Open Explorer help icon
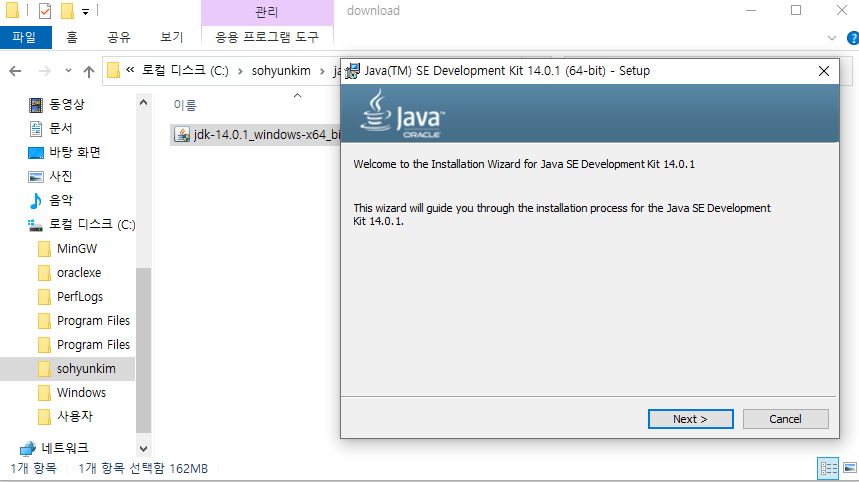859x482 pixels. 852,38
